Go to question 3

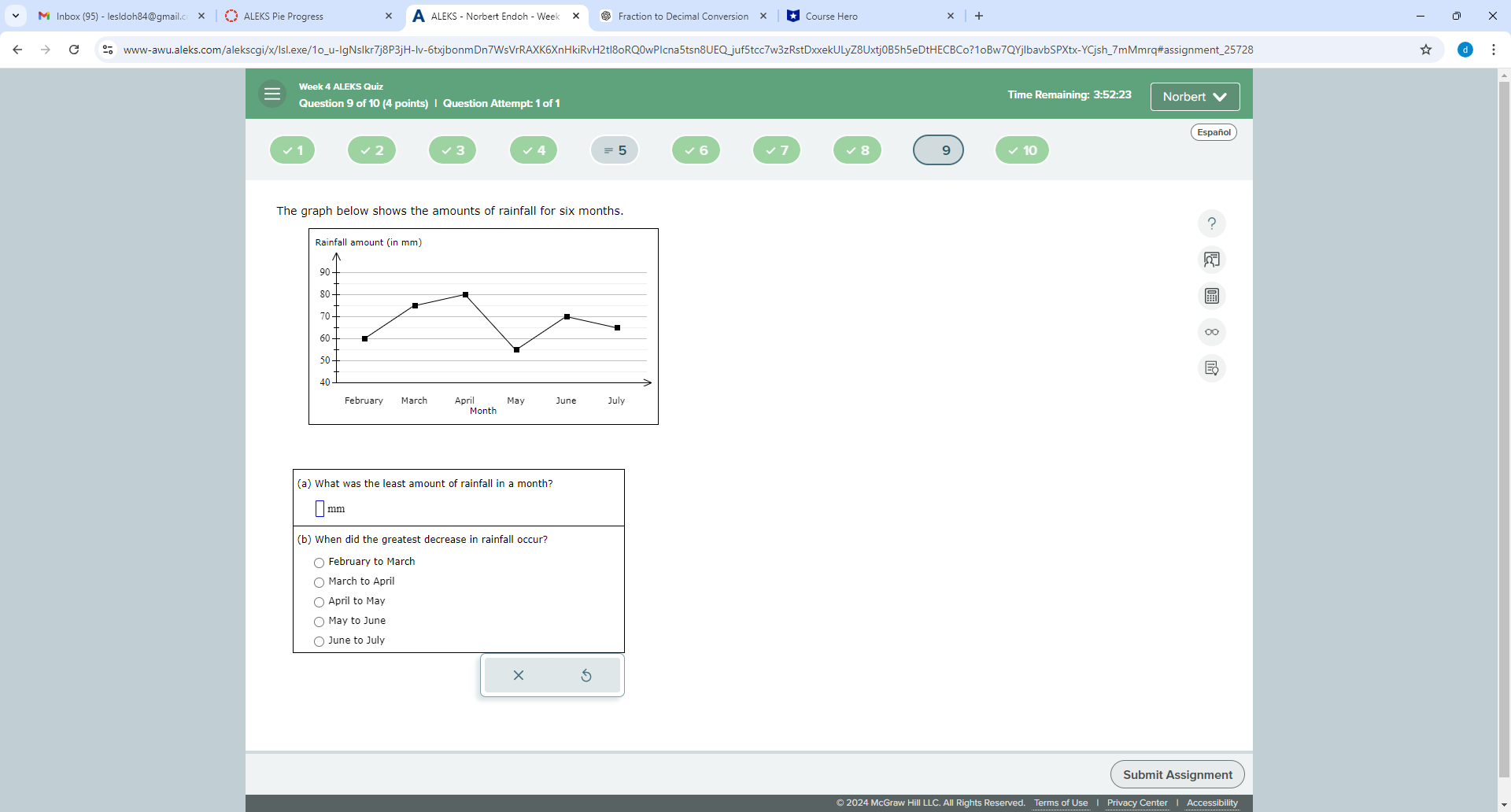click(x=453, y=150)
